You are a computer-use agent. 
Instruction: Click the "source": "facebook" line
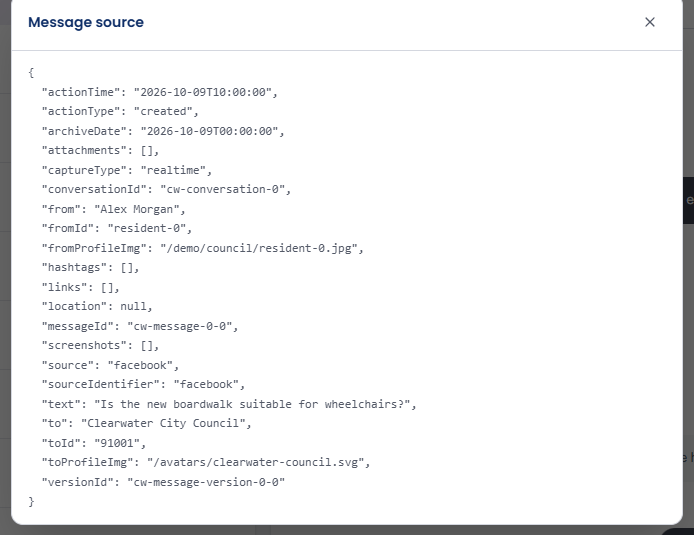point(110,365)
